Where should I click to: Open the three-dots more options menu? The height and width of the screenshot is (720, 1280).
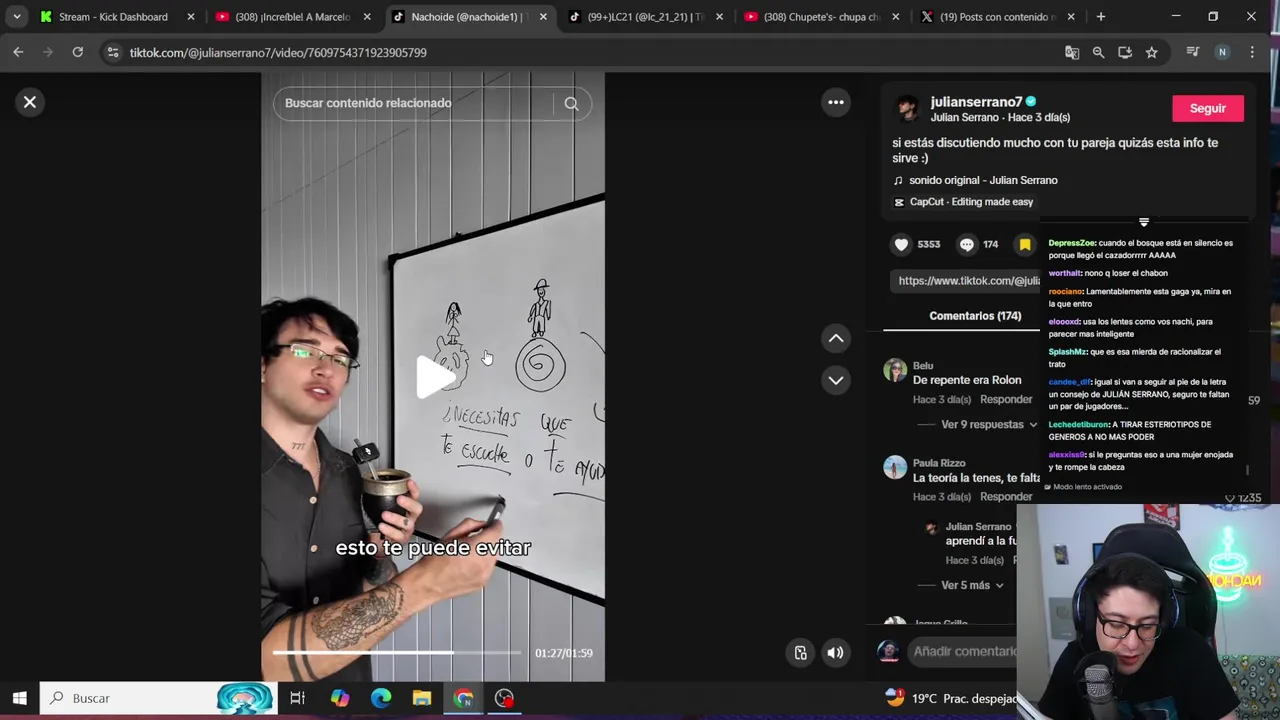coord(836,102)
